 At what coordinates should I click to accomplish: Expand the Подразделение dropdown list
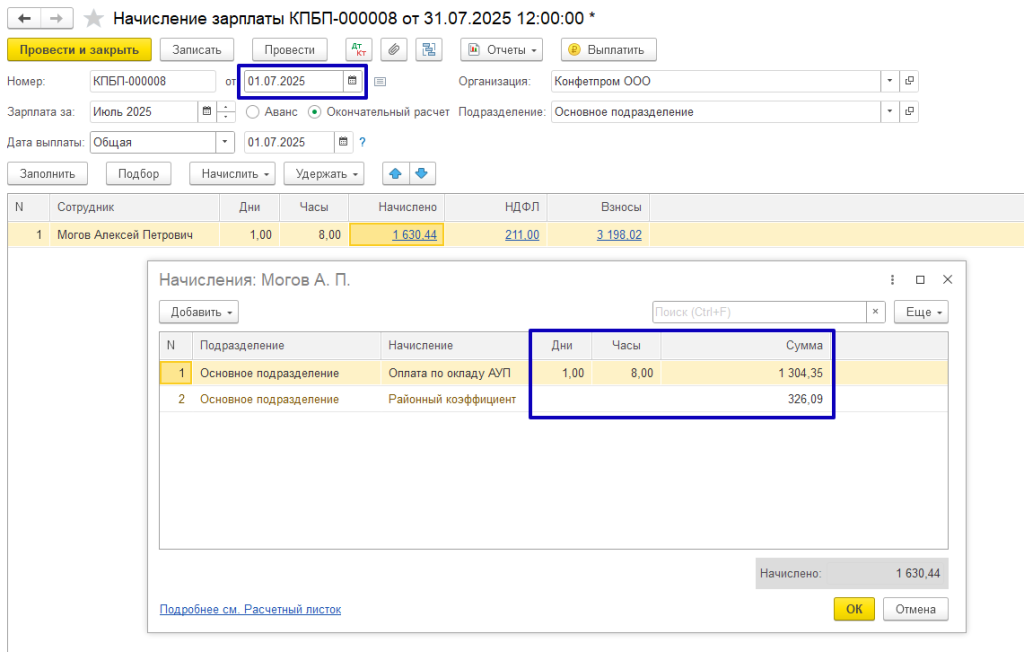(x=889, y=112)
